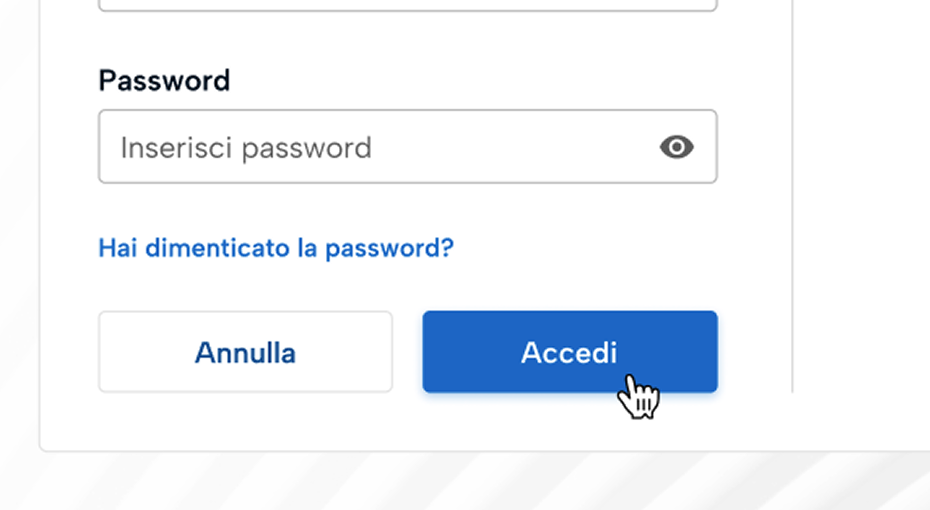Click the eye icon in Password field
Image resolution: width=930 pixels, height=510 pixels.
677,148
